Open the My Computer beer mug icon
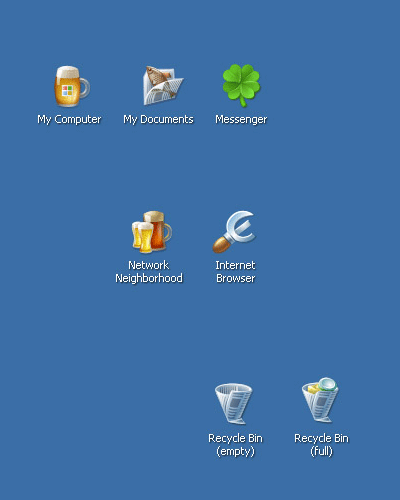This screenshot has width=400, height=500. [x=72, y=86]
